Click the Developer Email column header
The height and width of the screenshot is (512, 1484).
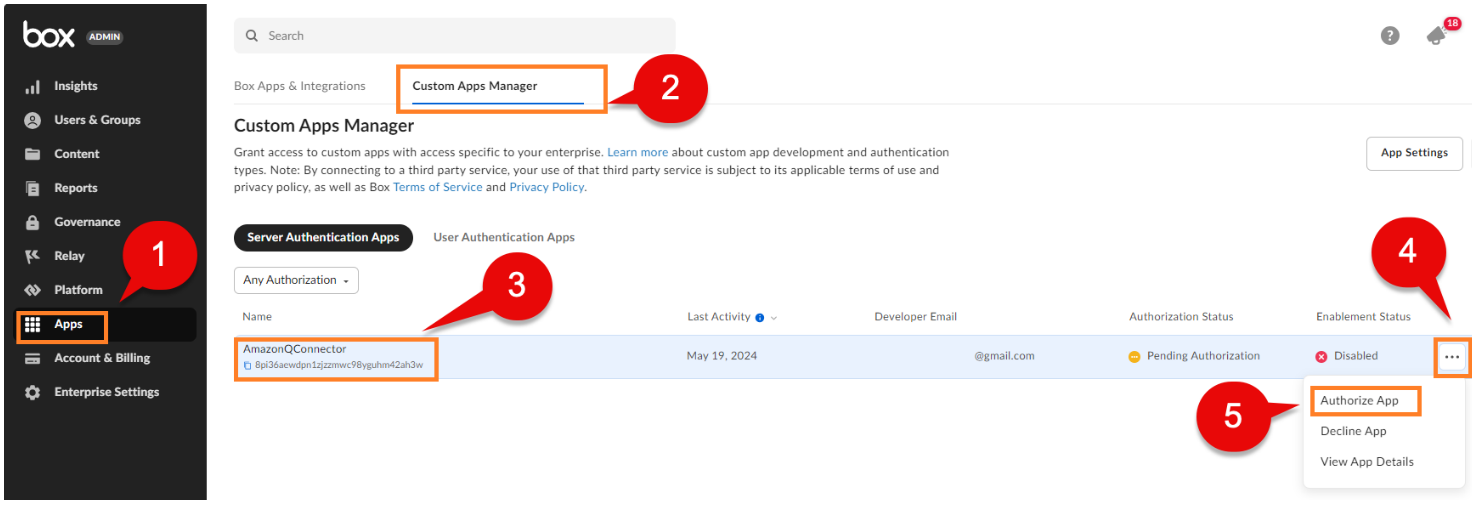click(x=916, y=317)
